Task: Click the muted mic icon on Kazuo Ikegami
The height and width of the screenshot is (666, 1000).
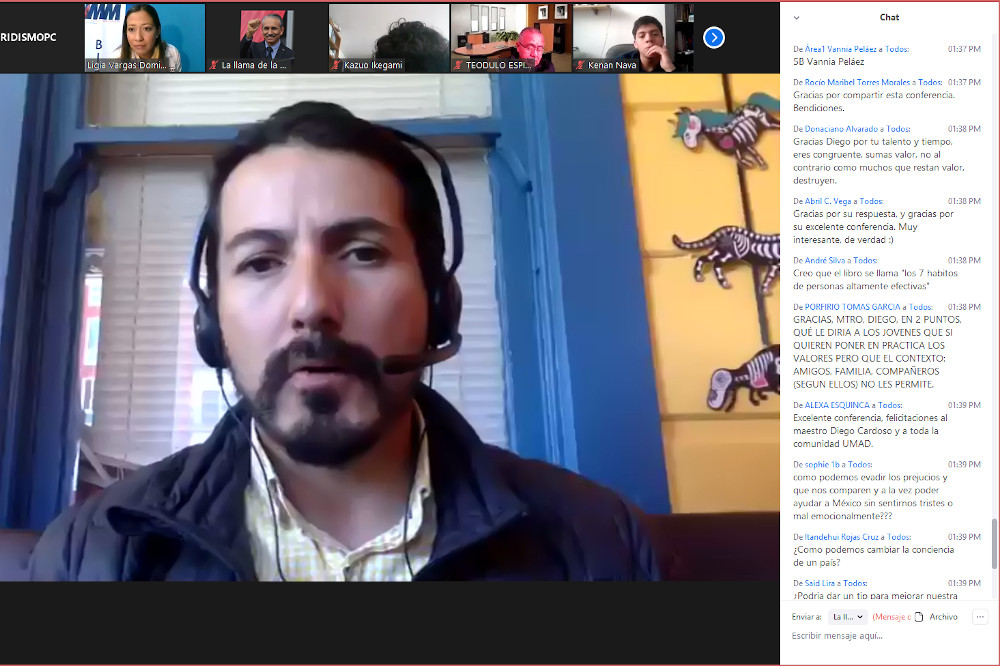Action: tap(336, 65)
